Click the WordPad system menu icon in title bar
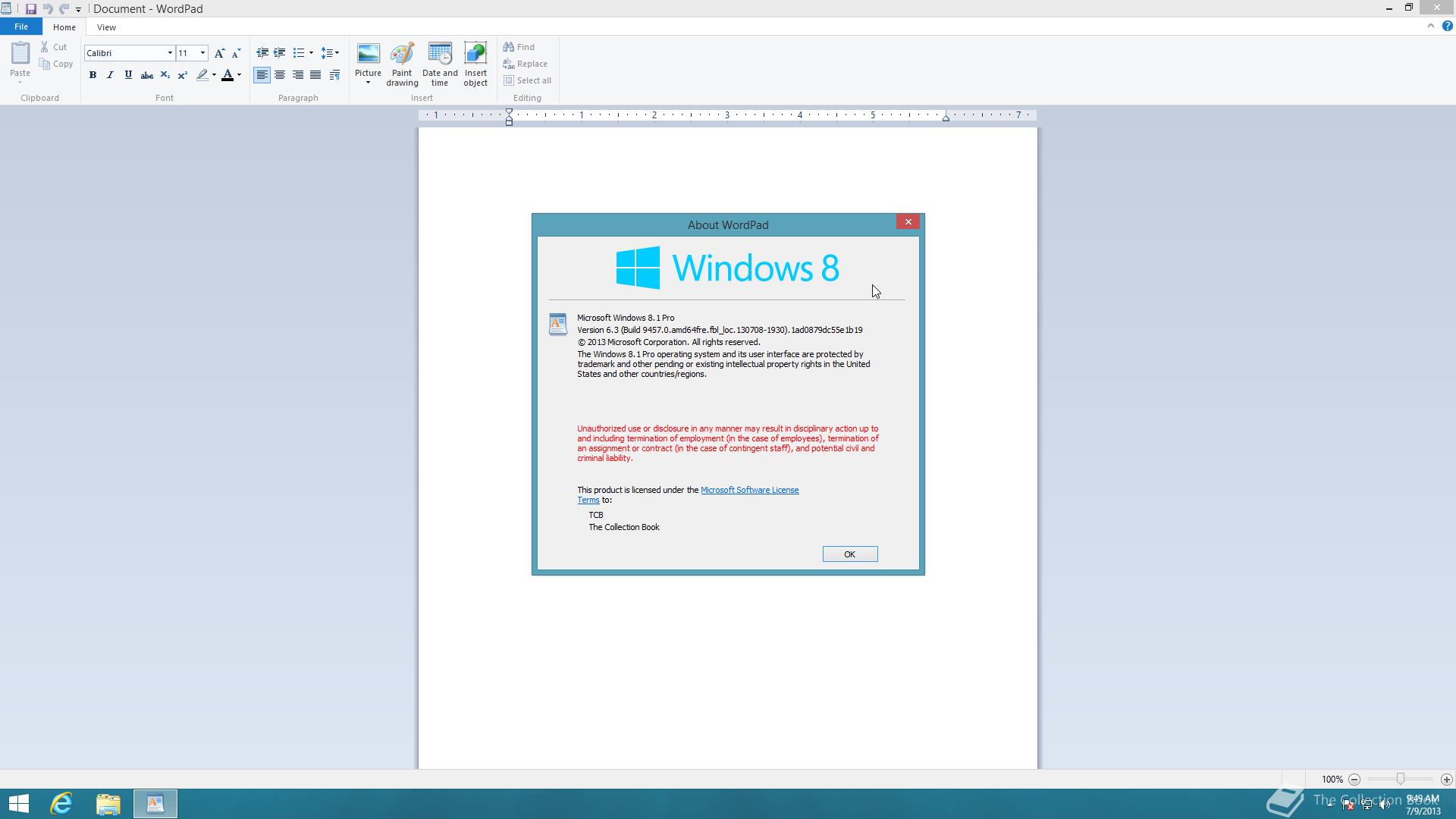This screenshot has width=1456, height=819. [6, 9]
